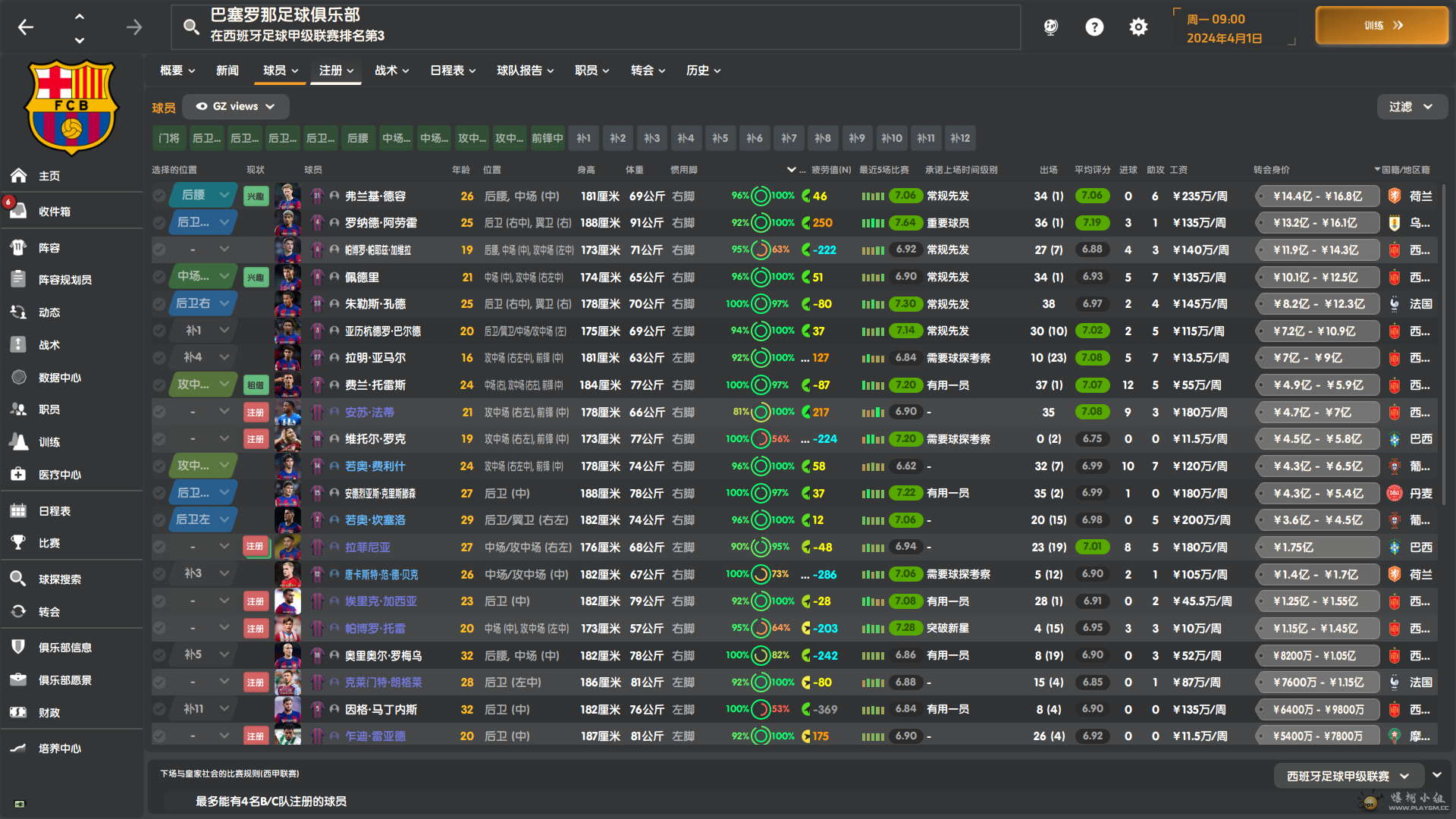Open the settings gear icon
Image resolution: width=1456 pixels, height=819 pixels.
tap(1138, 27)
